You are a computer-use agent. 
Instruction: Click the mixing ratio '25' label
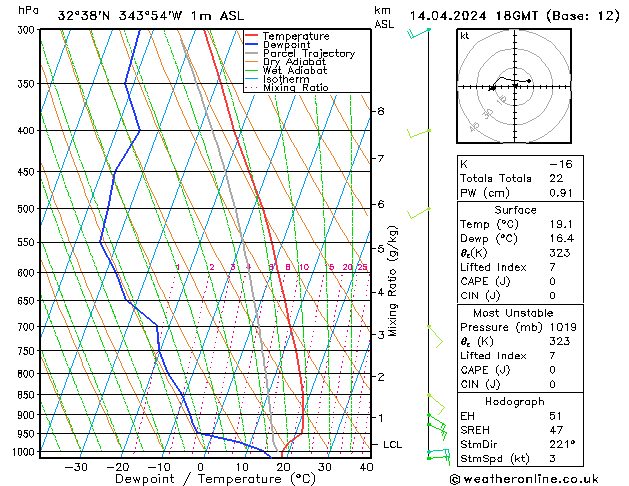click(x=363, y=267)
